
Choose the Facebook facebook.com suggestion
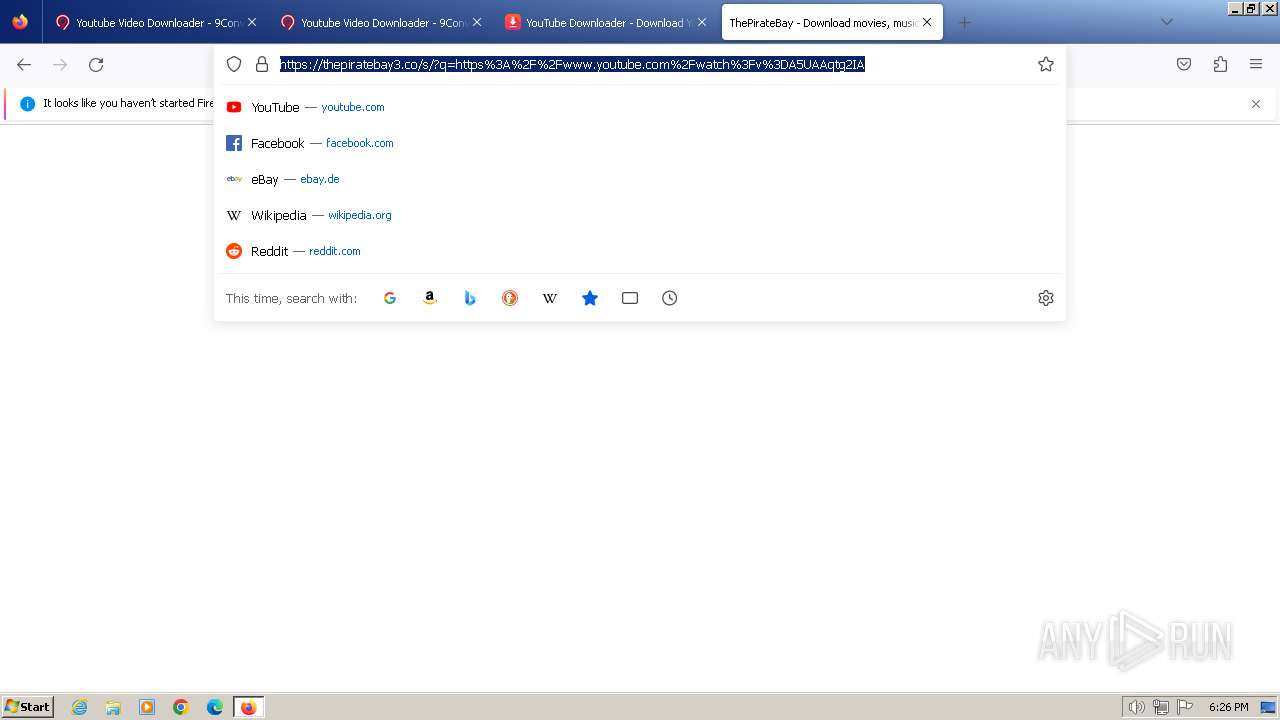coord(640,143)
